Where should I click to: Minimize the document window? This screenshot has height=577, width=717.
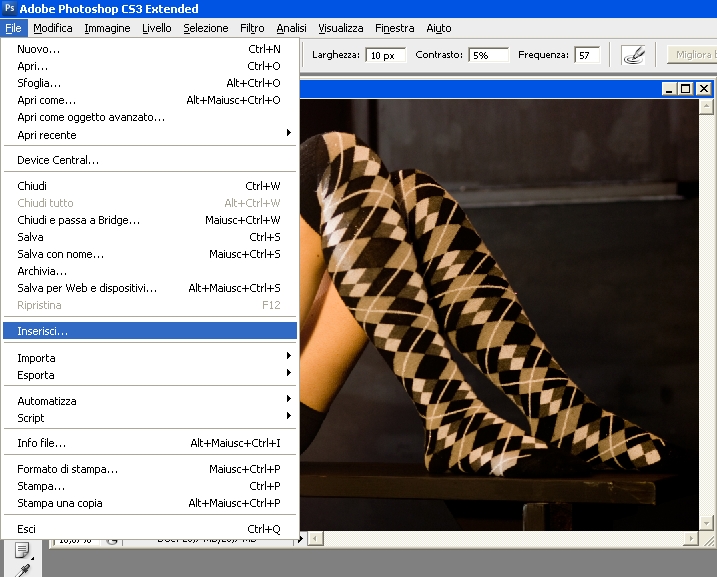click(669, 89)
